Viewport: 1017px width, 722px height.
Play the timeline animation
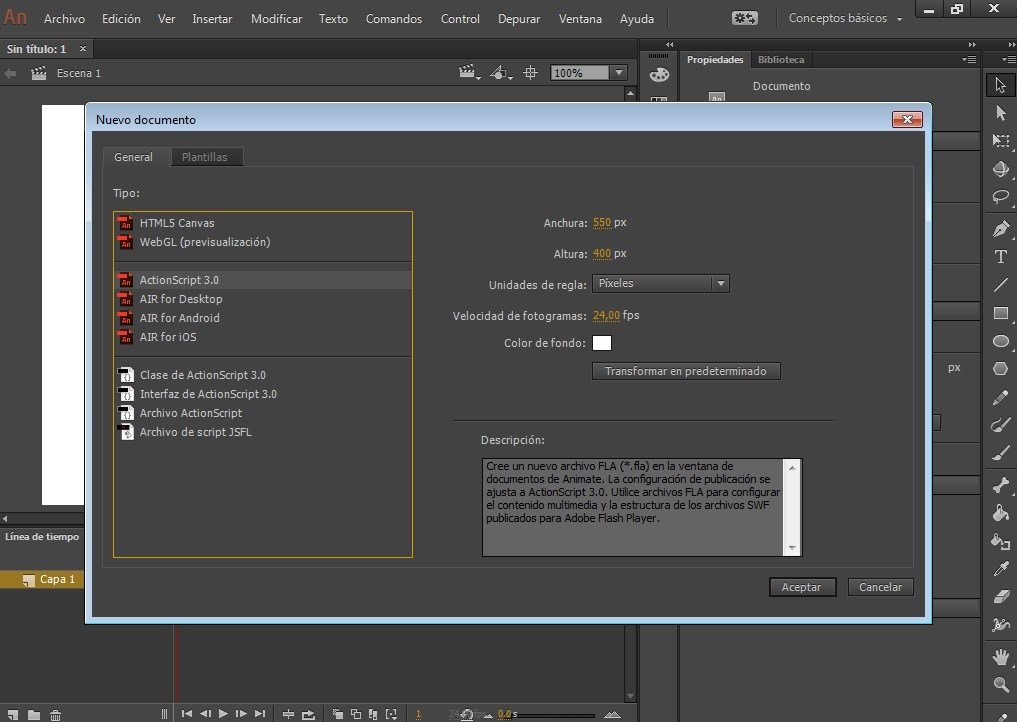click(223, 714)
